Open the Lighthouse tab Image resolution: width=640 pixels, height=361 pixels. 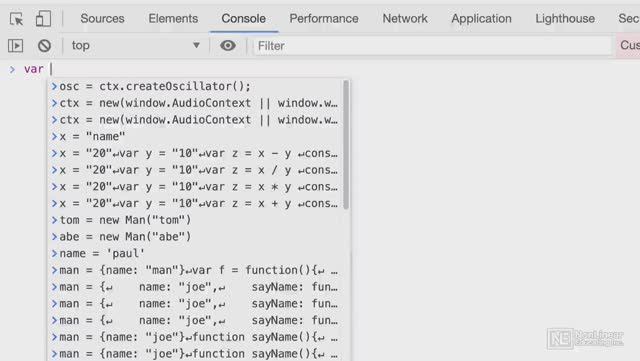pos(565,18)
